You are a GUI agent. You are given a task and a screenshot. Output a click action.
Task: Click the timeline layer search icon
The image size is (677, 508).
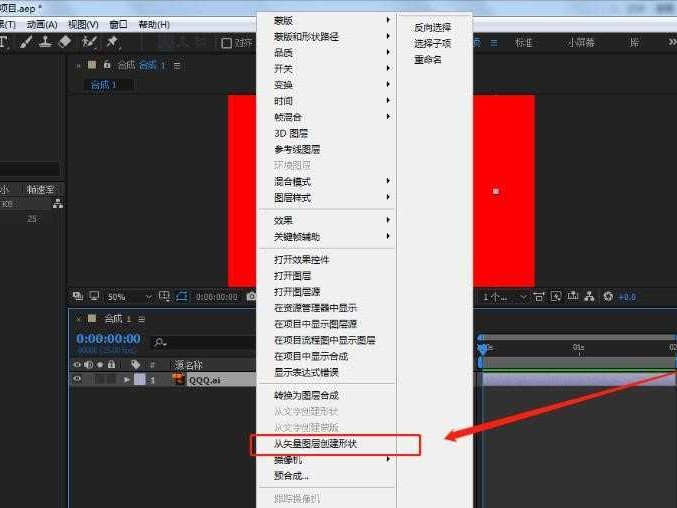pos(160,343)
